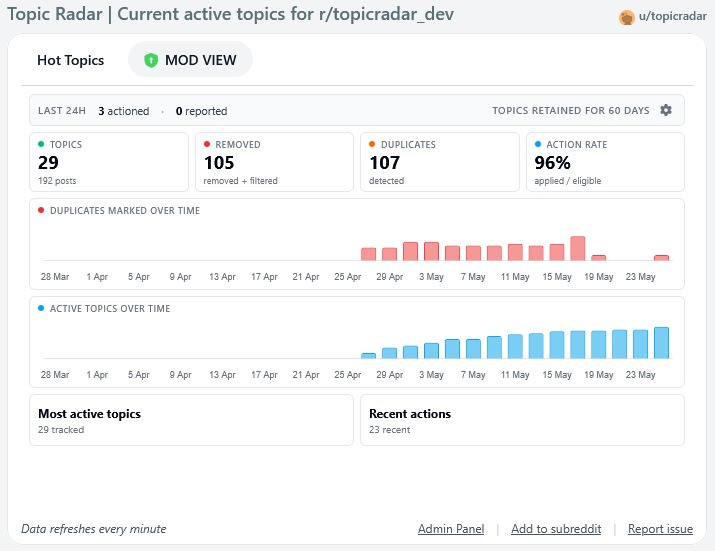The height and width of the screenshot is (551, 715).
Task: Click the Report issue link
Action: click(x=660, y=529)
